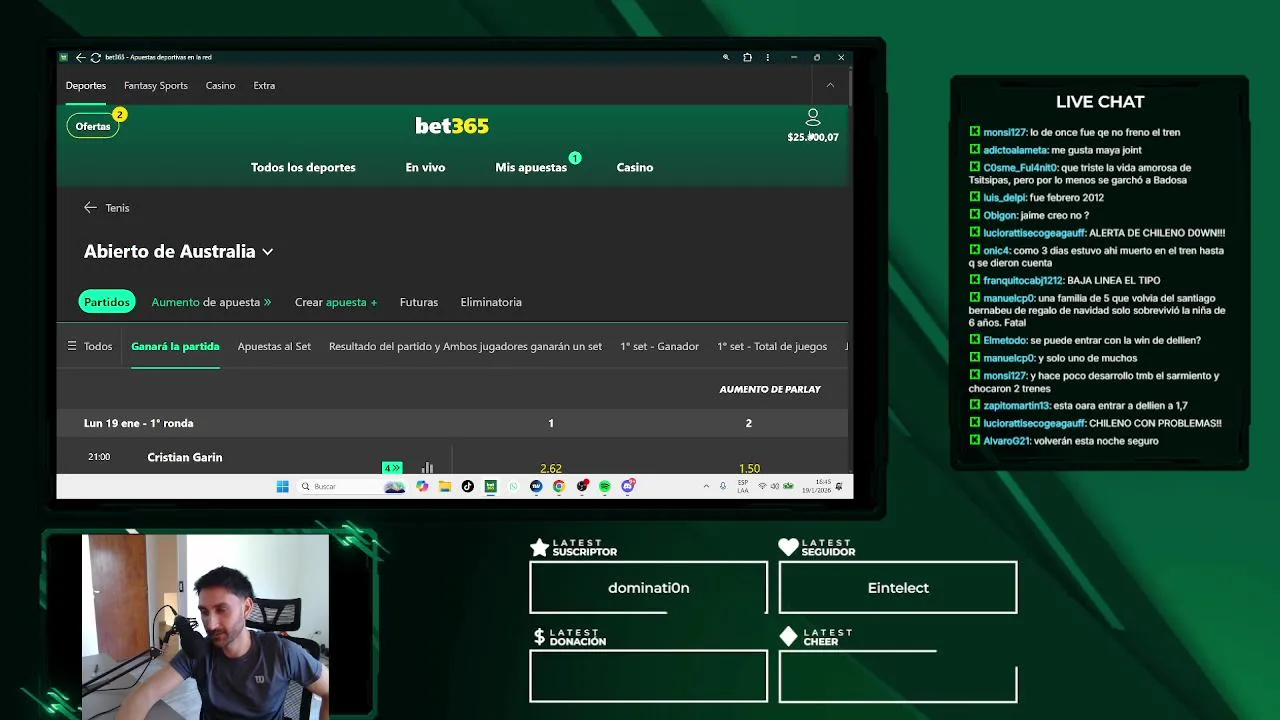1280x720 pixels.
Task: Open the En vivo section
Action: click(425, 167)
